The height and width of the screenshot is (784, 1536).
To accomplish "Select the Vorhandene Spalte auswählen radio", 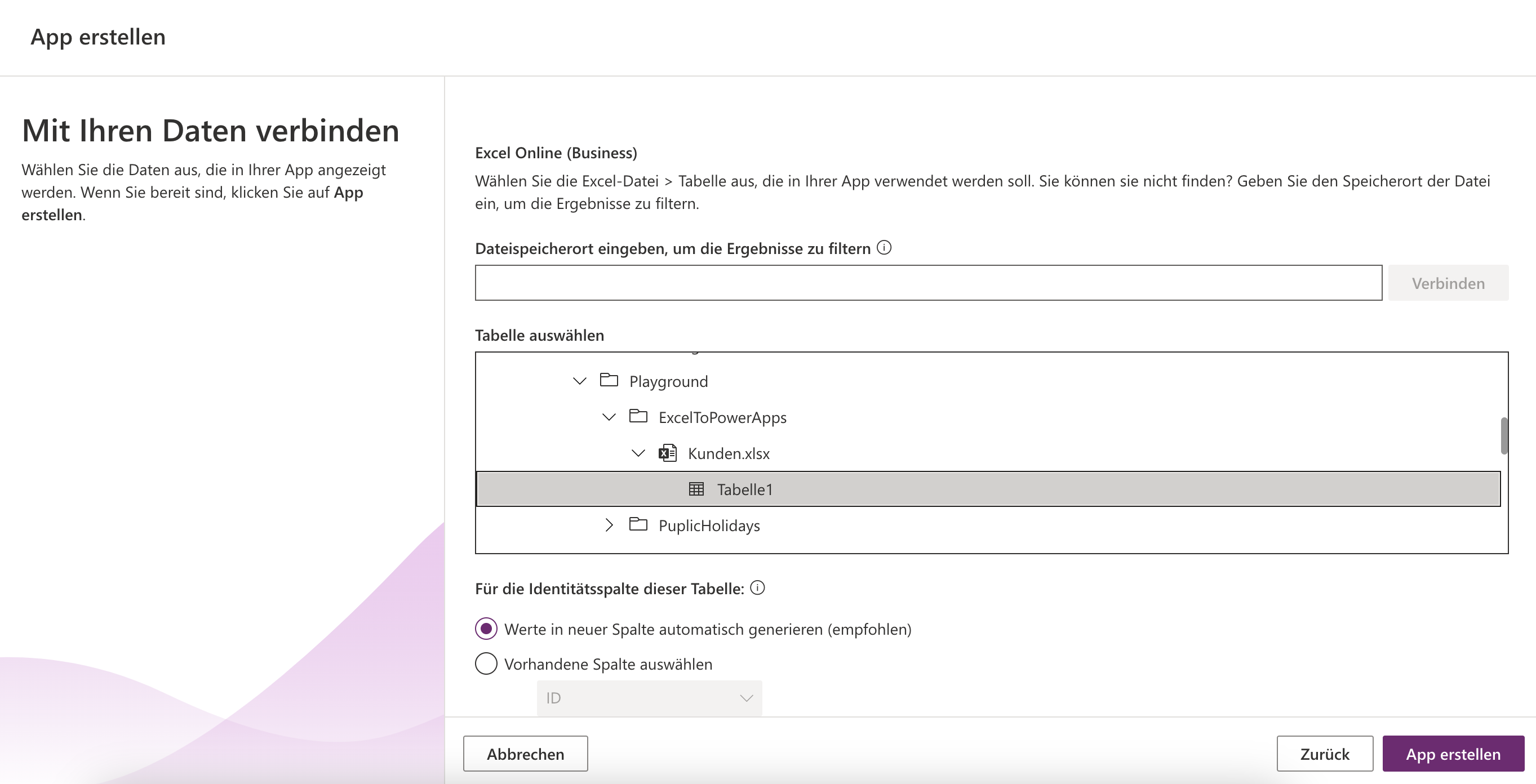I will [486, 663].
